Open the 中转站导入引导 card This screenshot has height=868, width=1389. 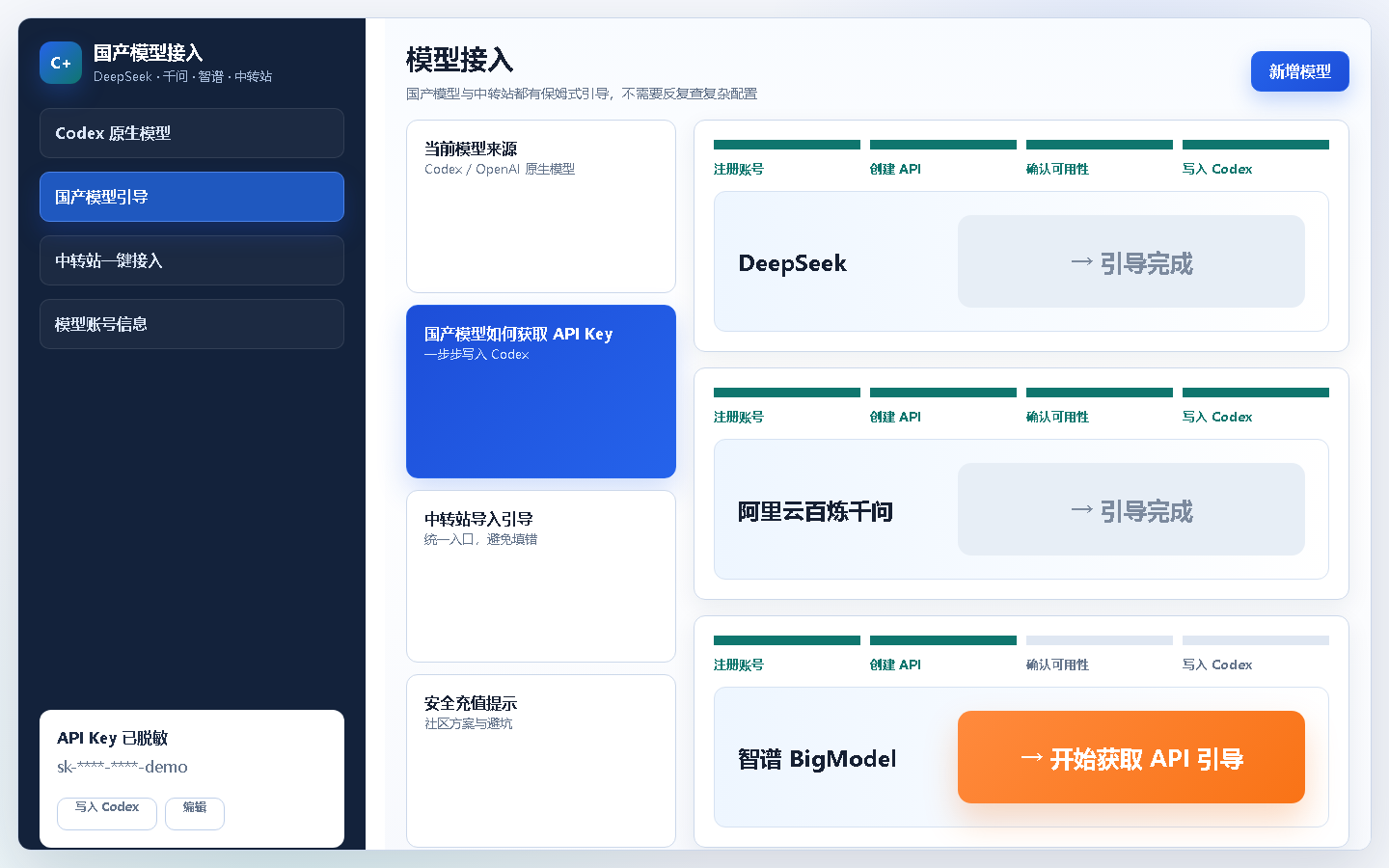pyautogui.click(x=541, y=577)
